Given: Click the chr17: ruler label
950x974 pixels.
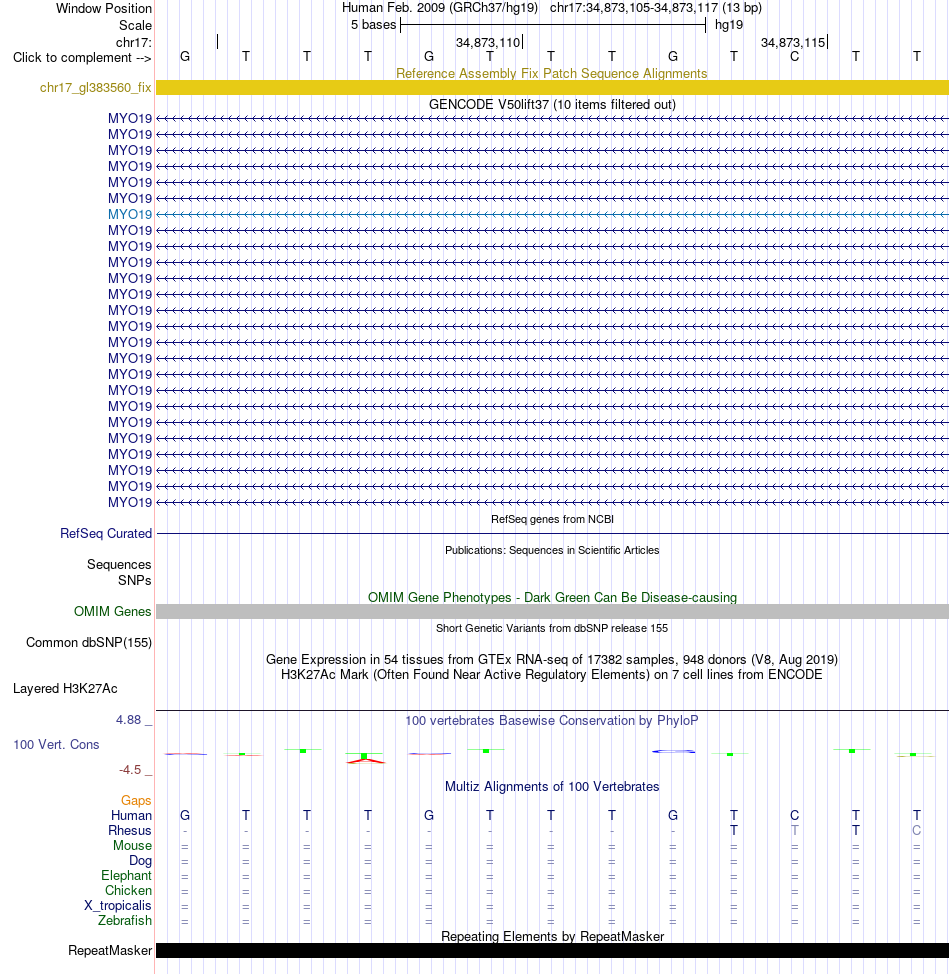Looking at the screenshot, I should [133, 42].
